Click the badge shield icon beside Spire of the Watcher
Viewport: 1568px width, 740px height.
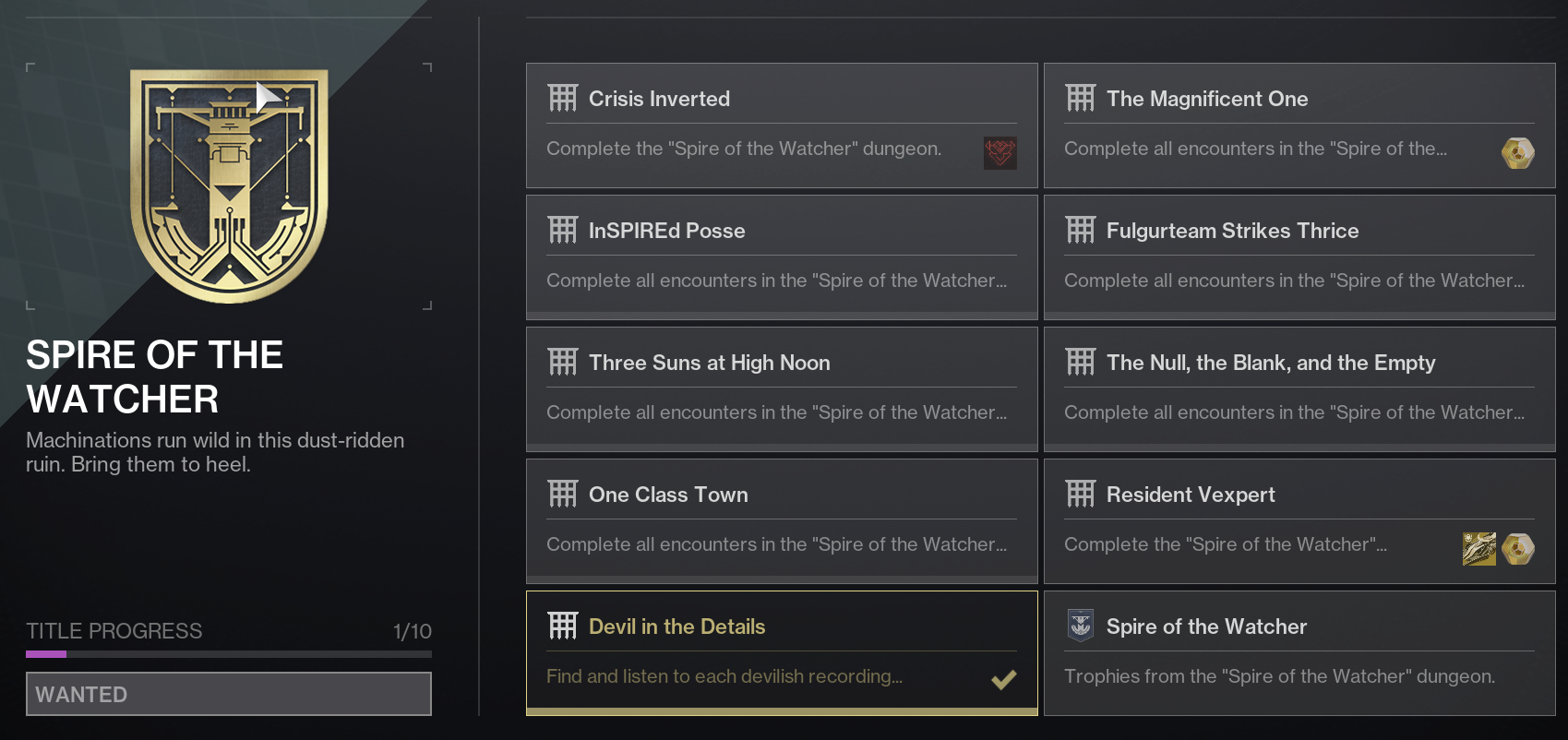click(x=1080, y=626)
